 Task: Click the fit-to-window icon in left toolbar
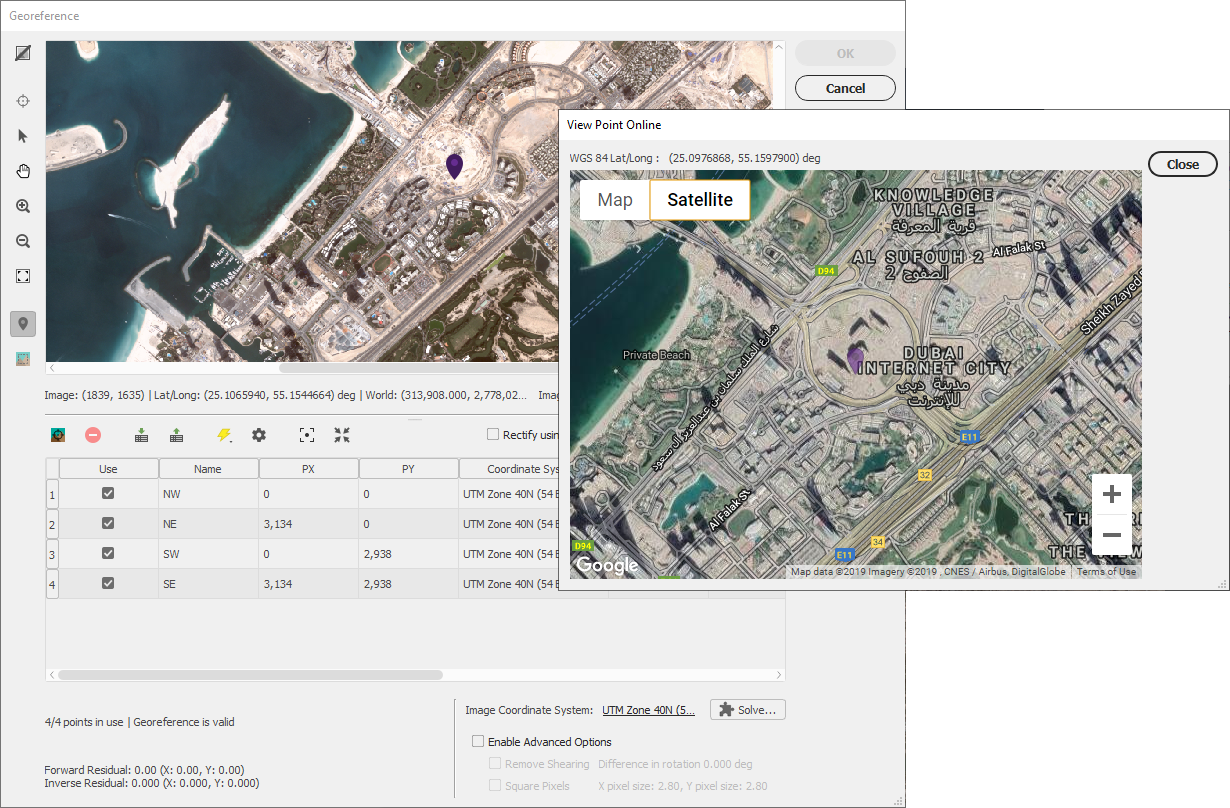point(23,276)
